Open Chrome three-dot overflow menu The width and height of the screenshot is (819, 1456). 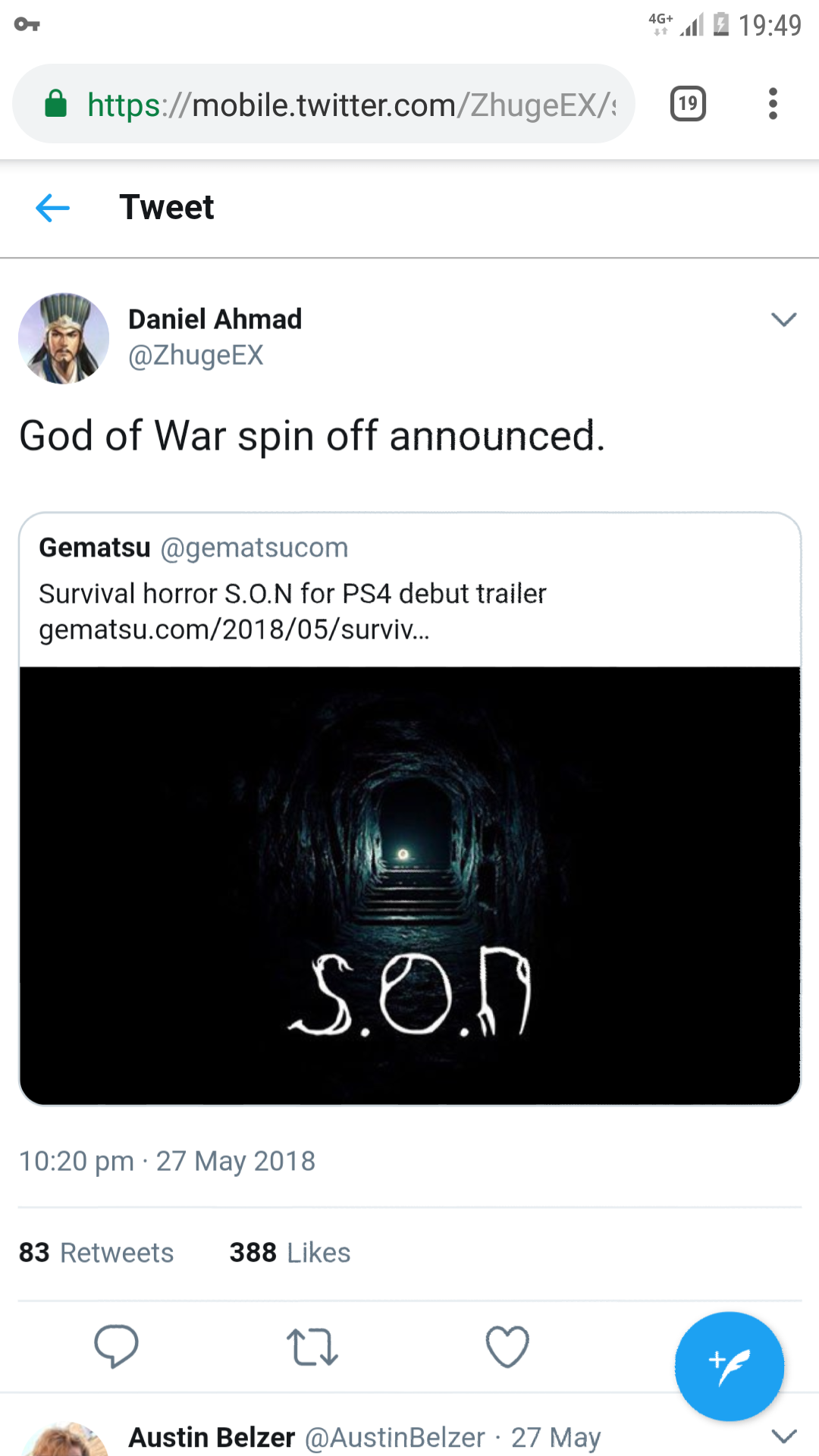coord(773,104)
